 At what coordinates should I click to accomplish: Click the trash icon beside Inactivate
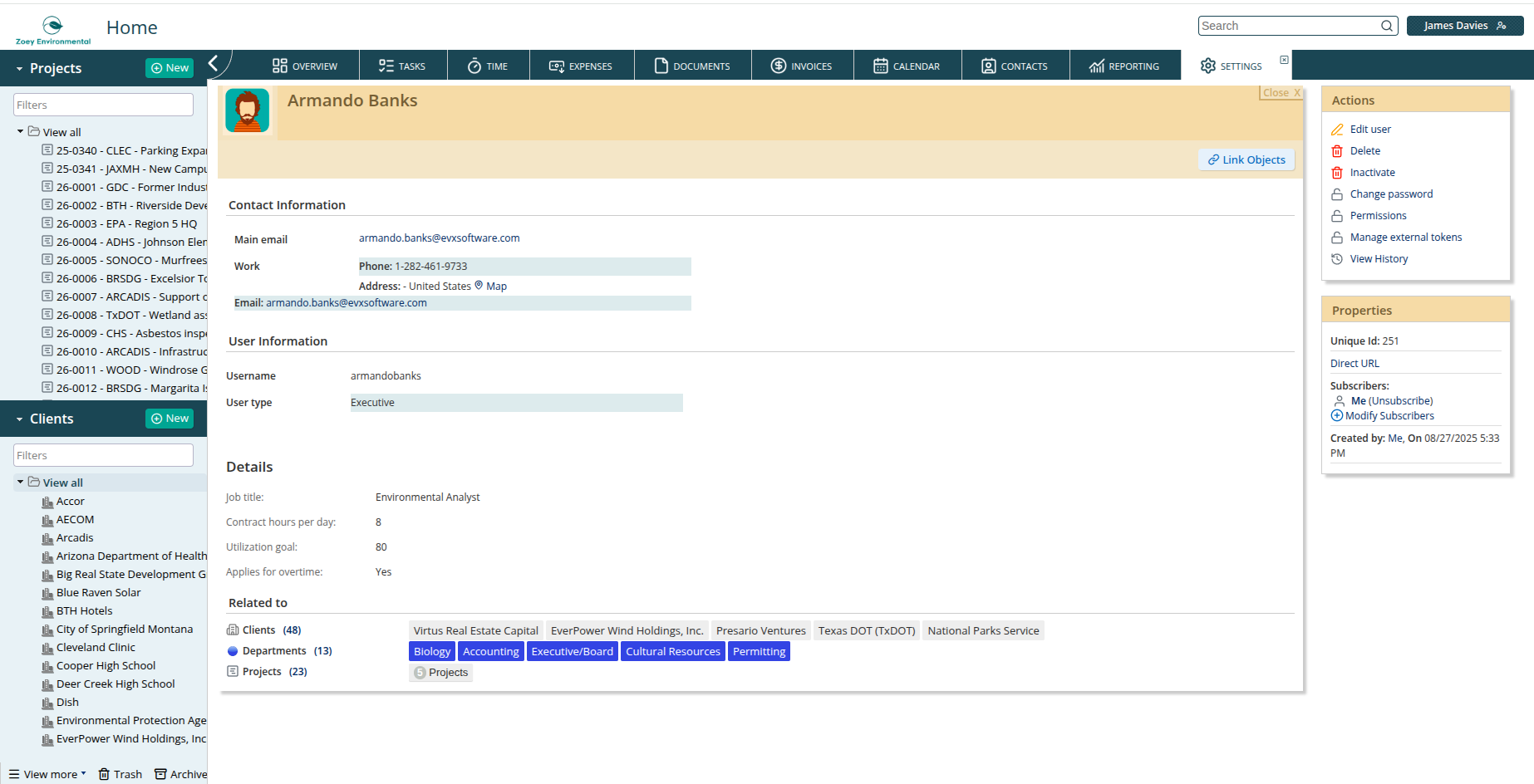coord(1337,173)
